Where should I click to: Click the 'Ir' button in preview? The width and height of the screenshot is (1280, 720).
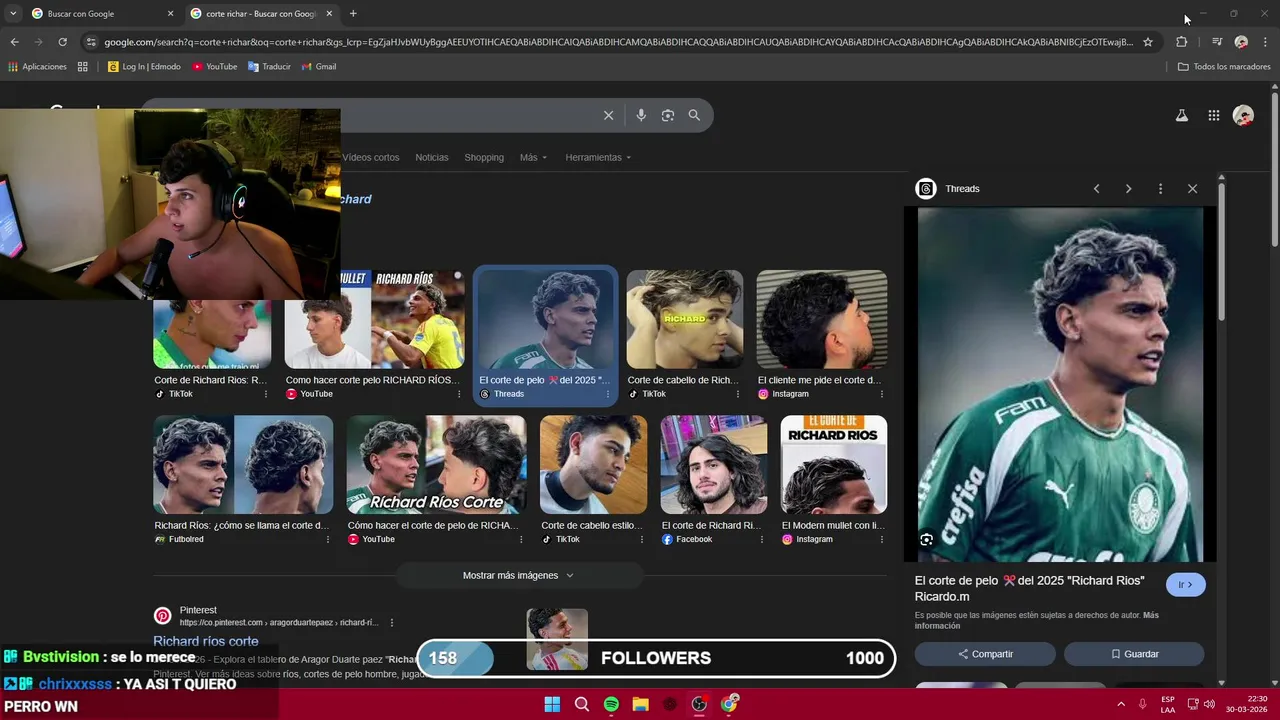point(1185,585)
